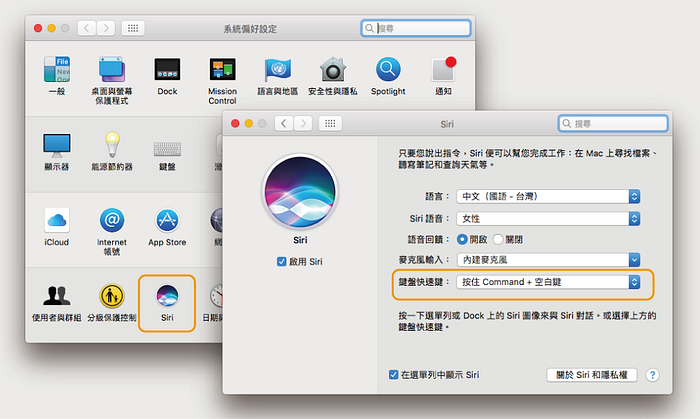Minimize the Siri window

[249, 124]
